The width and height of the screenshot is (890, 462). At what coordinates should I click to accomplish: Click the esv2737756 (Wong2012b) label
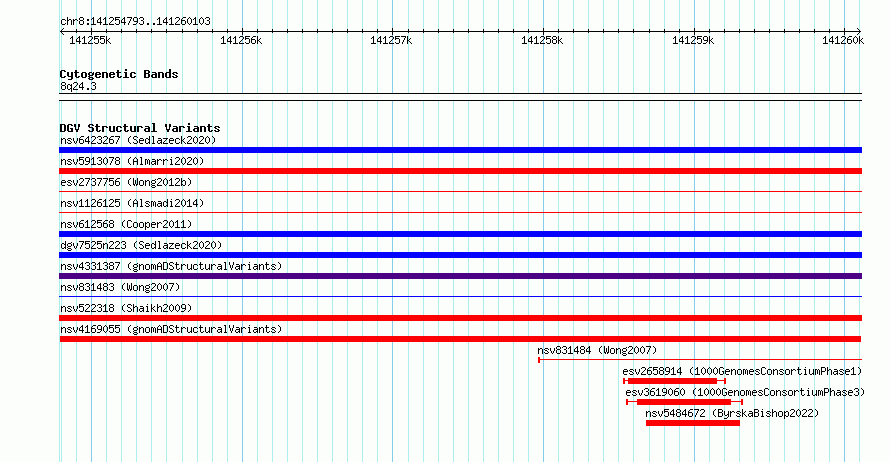pos(126,182)
